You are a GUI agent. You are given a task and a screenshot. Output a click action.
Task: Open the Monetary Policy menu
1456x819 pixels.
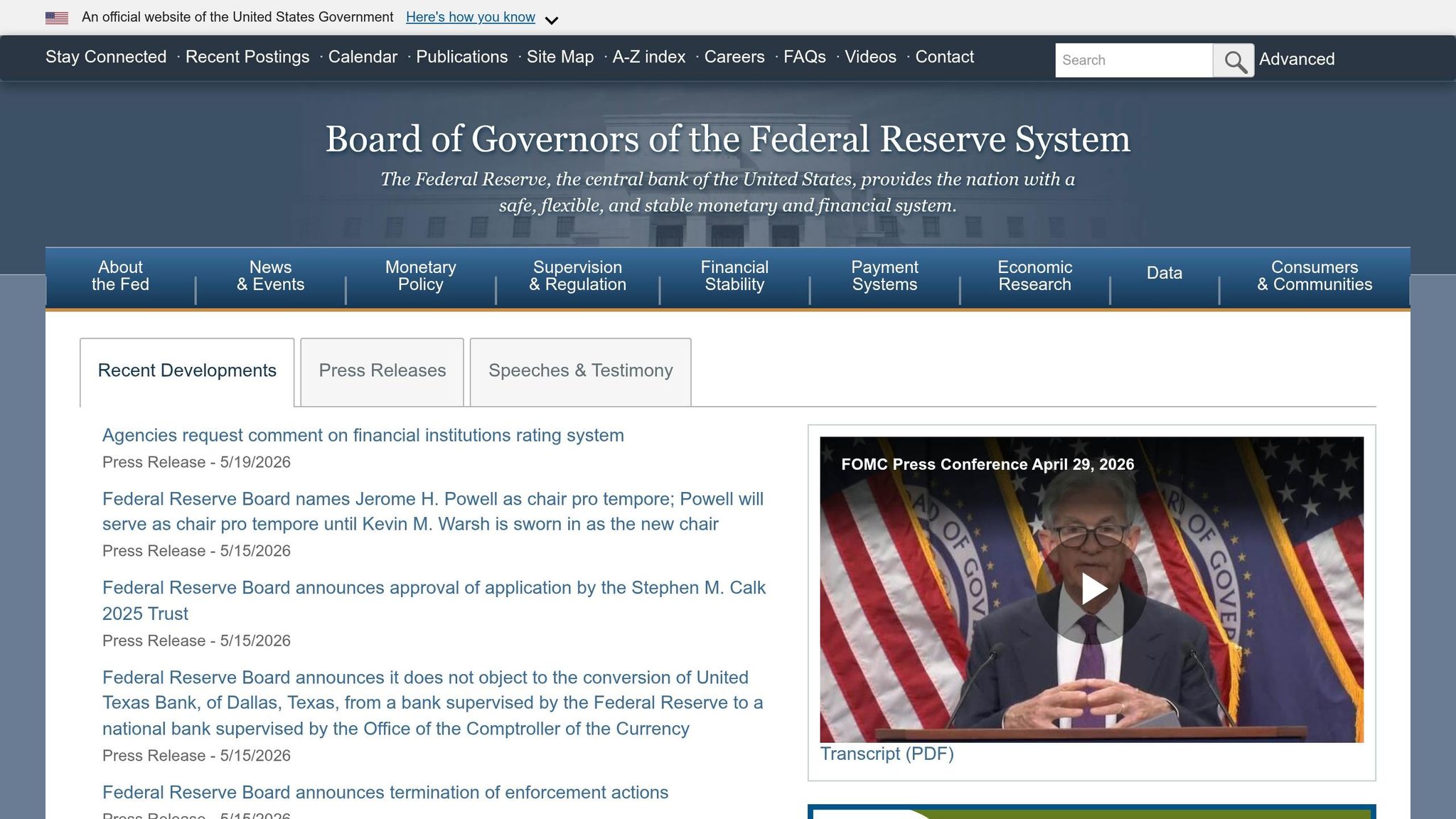click(x=420, y=276)
